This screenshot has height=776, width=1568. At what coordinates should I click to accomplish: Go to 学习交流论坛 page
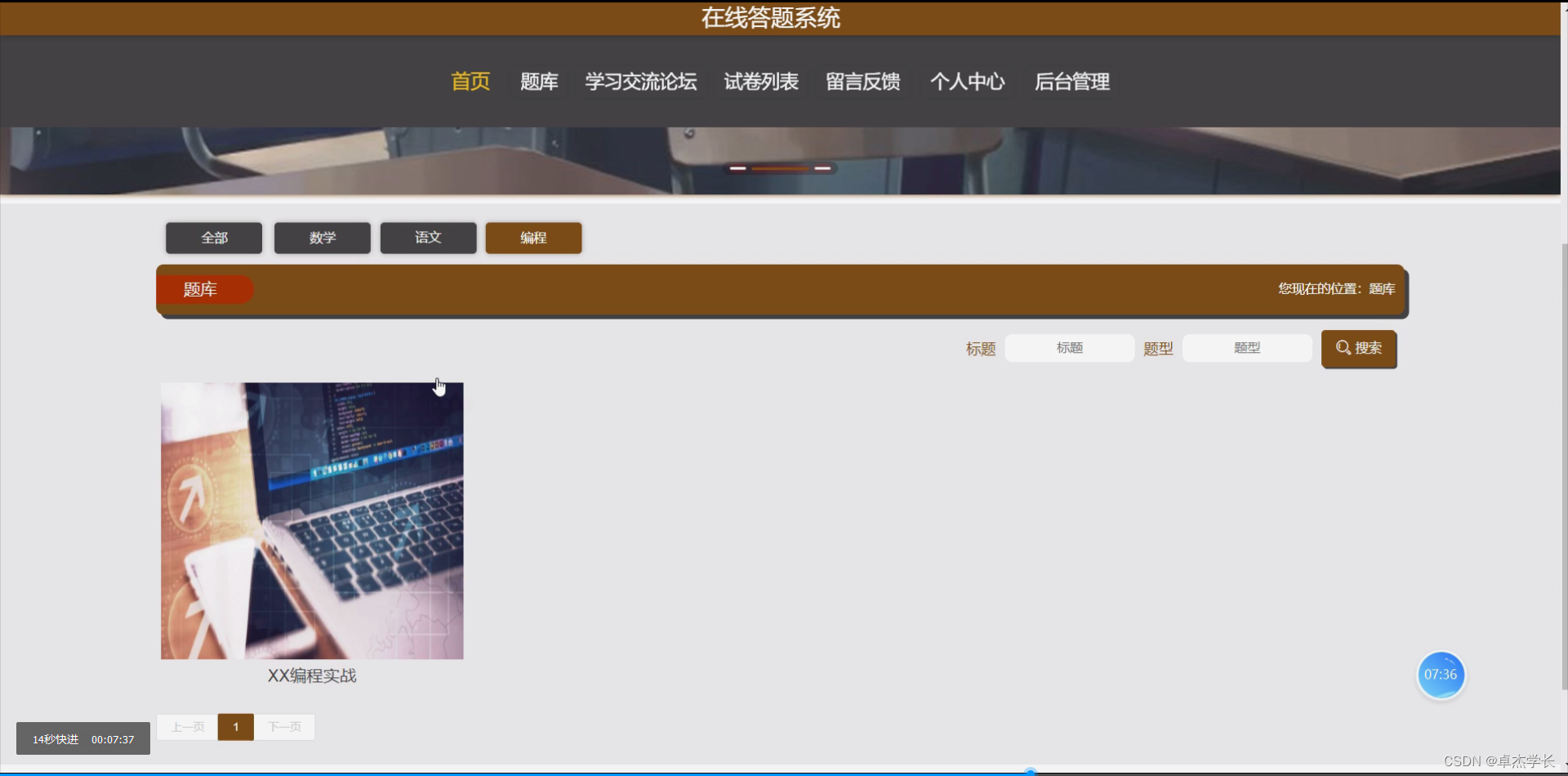coord(640,82)
